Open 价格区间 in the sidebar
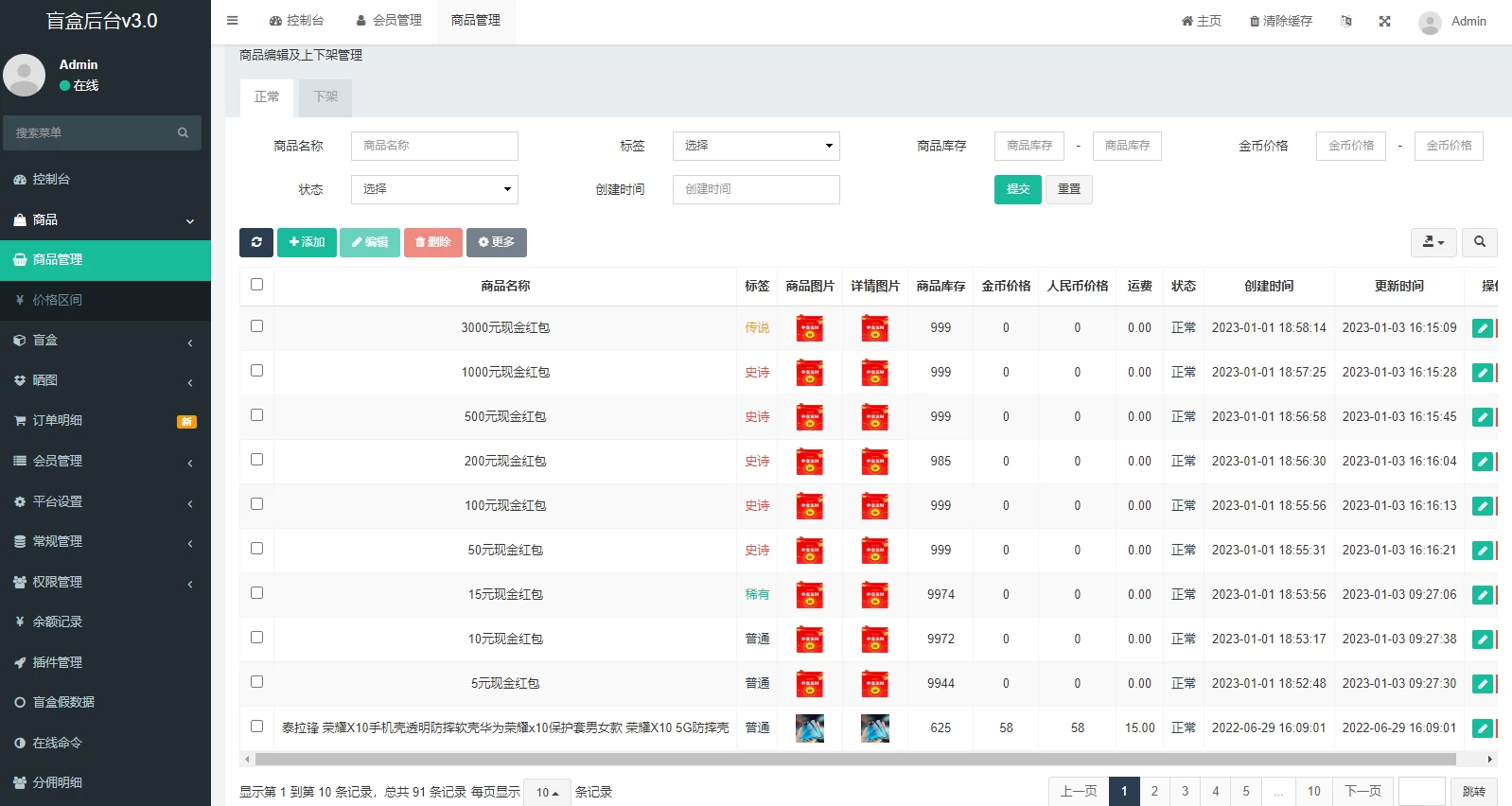 coord(58,300)
